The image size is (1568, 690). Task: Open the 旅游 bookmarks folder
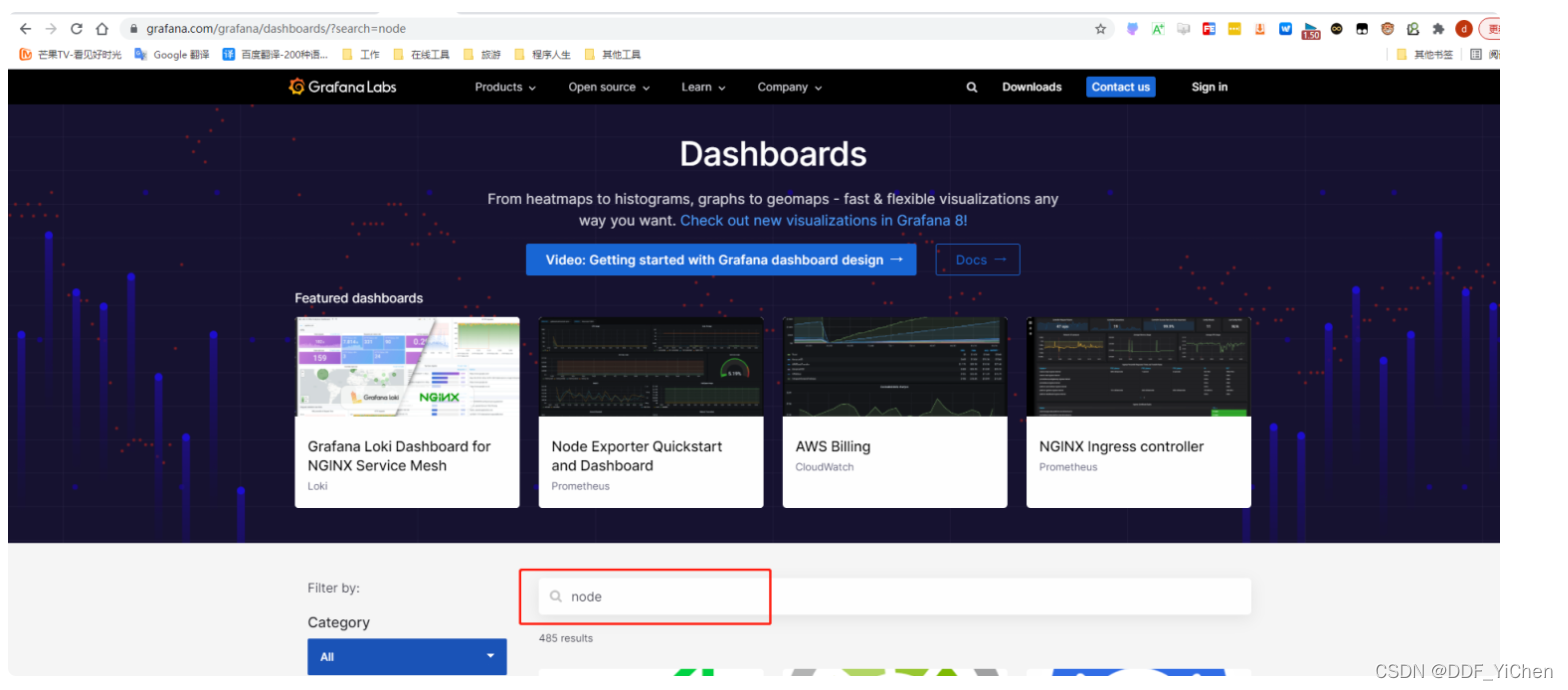pos(482,55)
